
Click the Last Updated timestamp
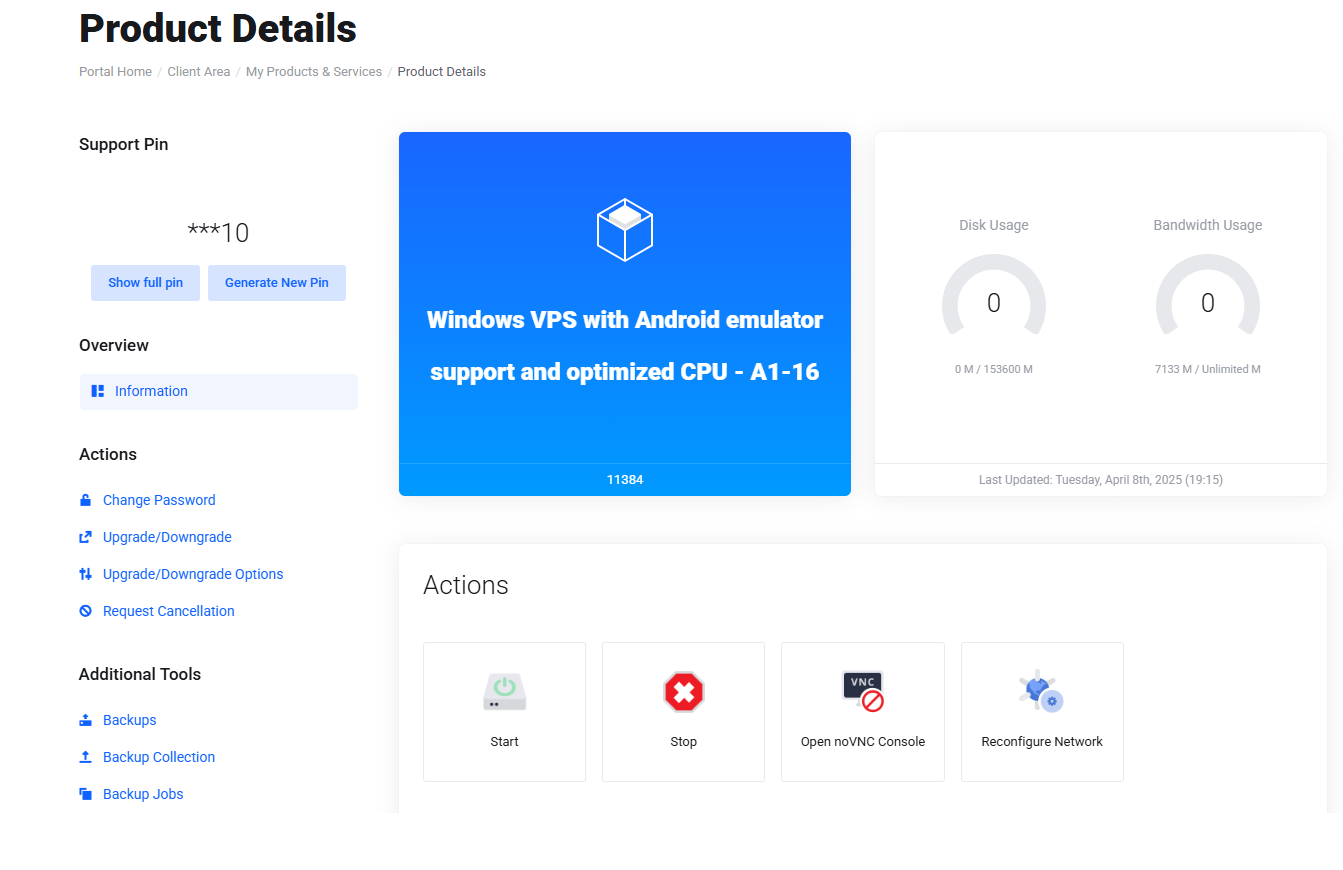[1101, 480]
